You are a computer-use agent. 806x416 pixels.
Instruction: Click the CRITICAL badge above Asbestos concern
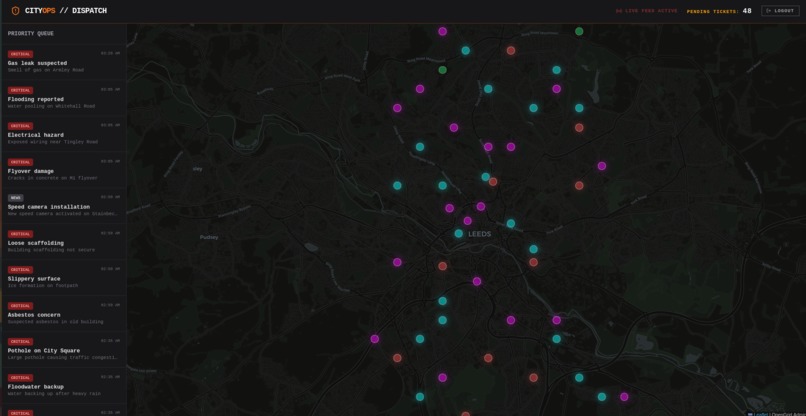coord(21,306)
